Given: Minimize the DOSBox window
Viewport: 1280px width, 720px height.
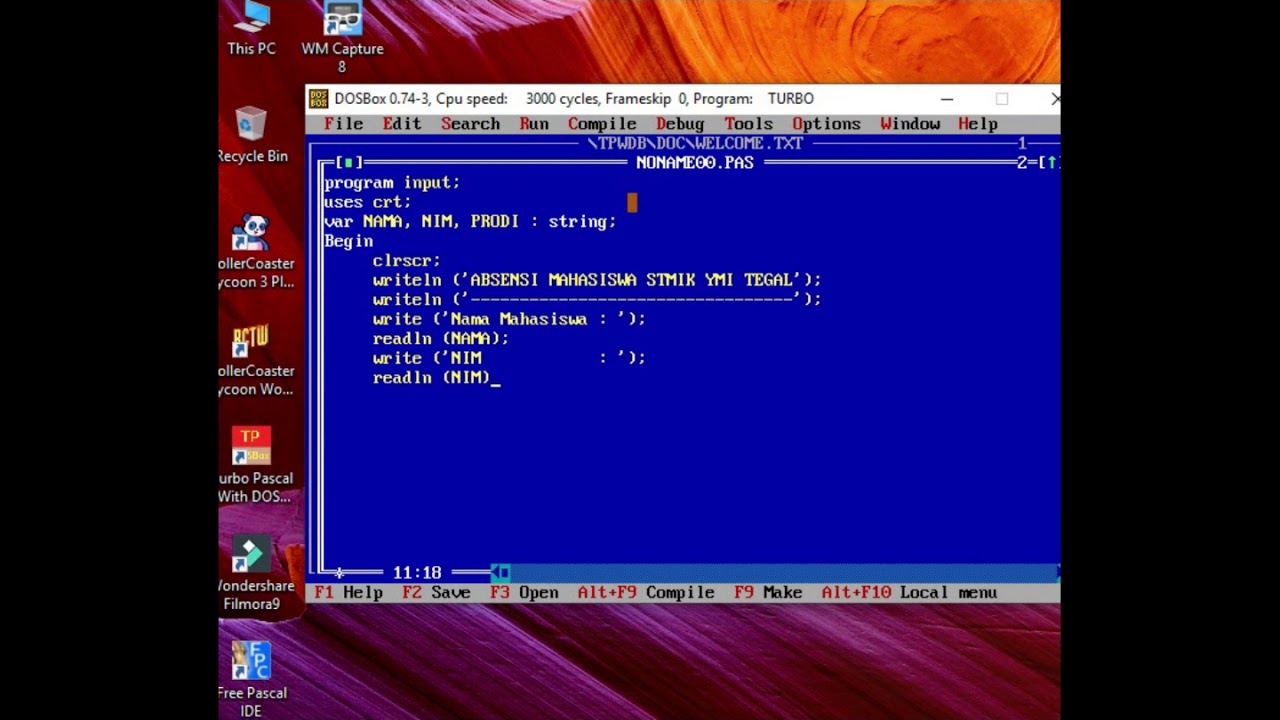Looking at the screenshot, I should [x=947, y=99].
